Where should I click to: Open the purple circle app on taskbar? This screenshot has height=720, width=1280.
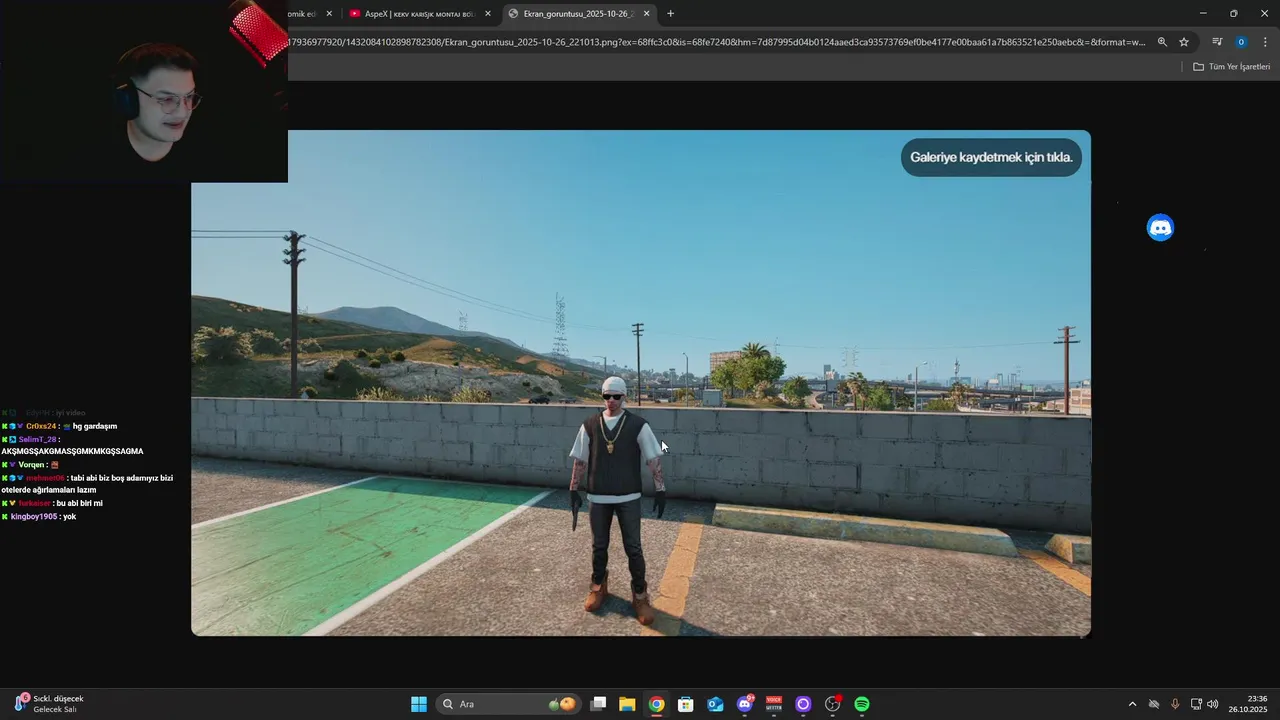803,704
